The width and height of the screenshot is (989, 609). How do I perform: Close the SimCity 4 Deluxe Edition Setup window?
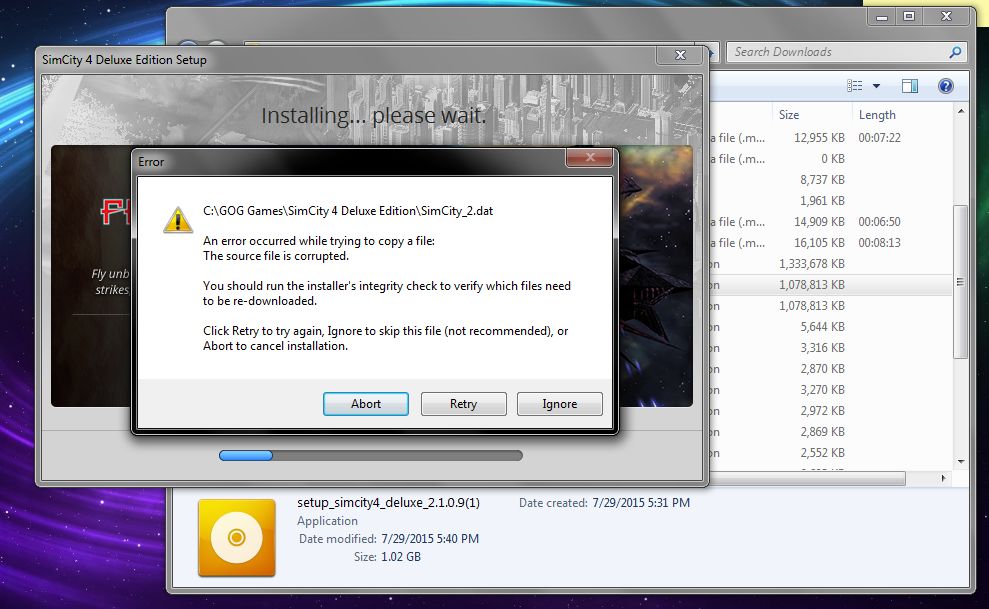coord(680,55)
